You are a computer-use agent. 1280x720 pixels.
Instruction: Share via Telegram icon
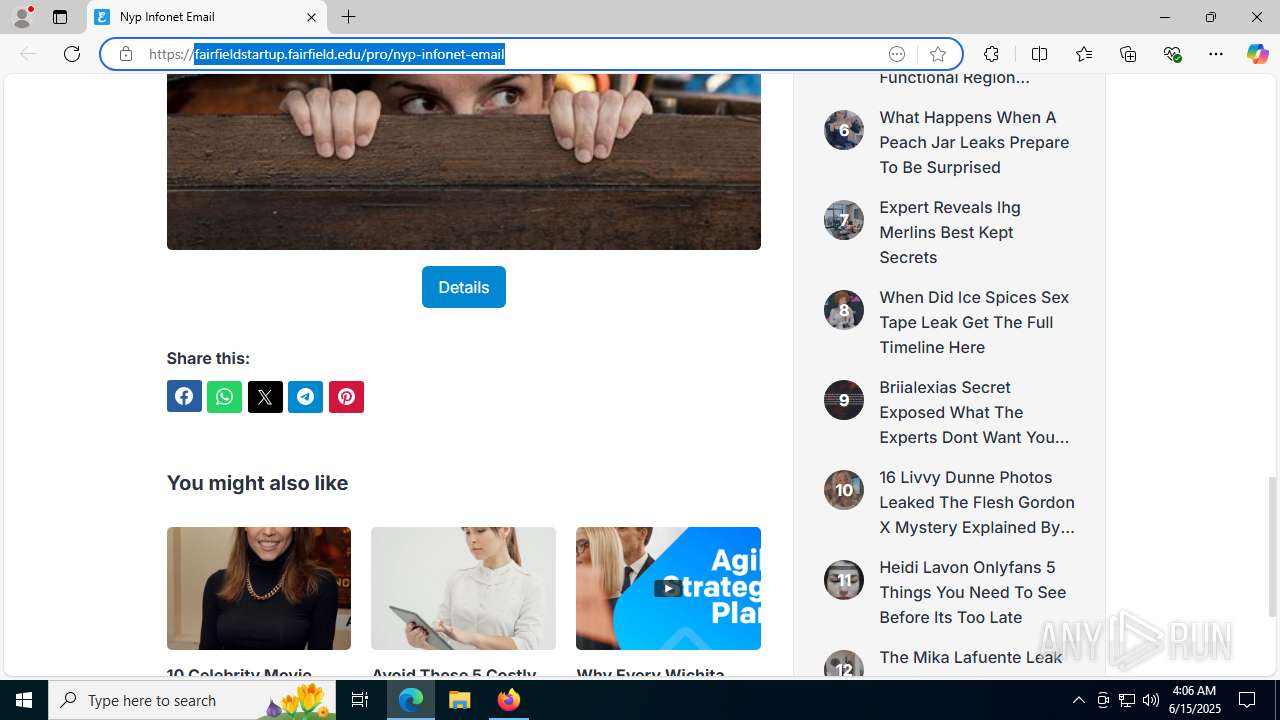click(305, 397)
